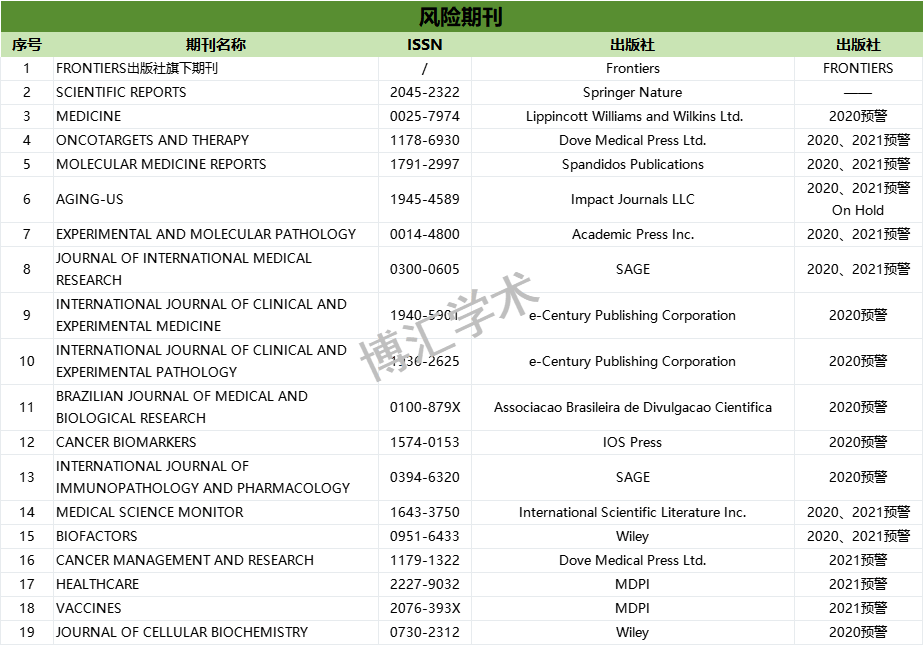Image resolution: width=923 pixels, height=645 pixels.
Task: Select the 期刊名称 column header
Action: 215,45
